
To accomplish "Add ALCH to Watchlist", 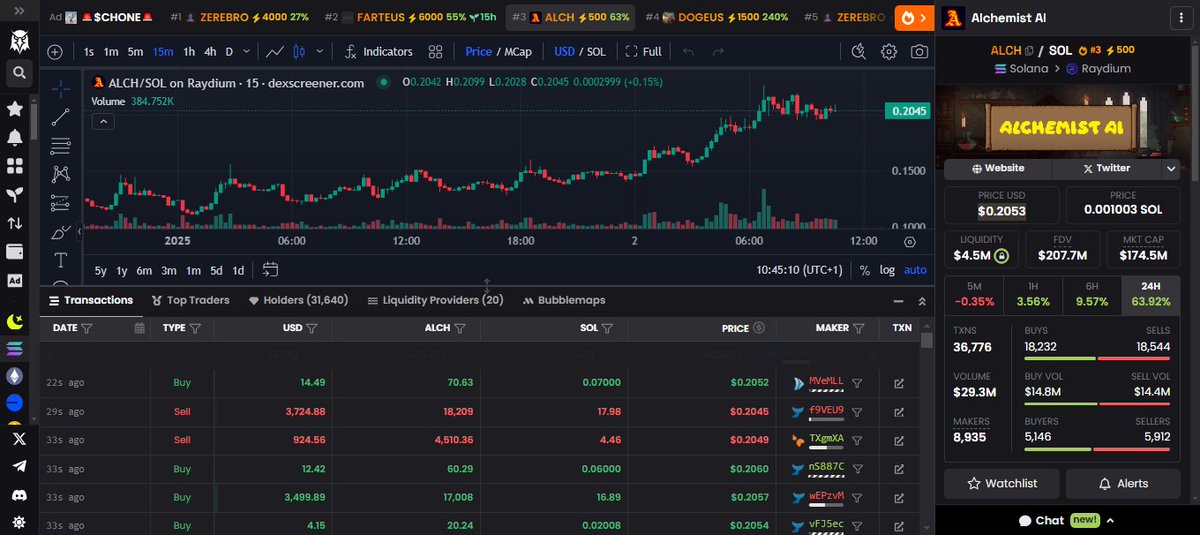I will 1002,483.
